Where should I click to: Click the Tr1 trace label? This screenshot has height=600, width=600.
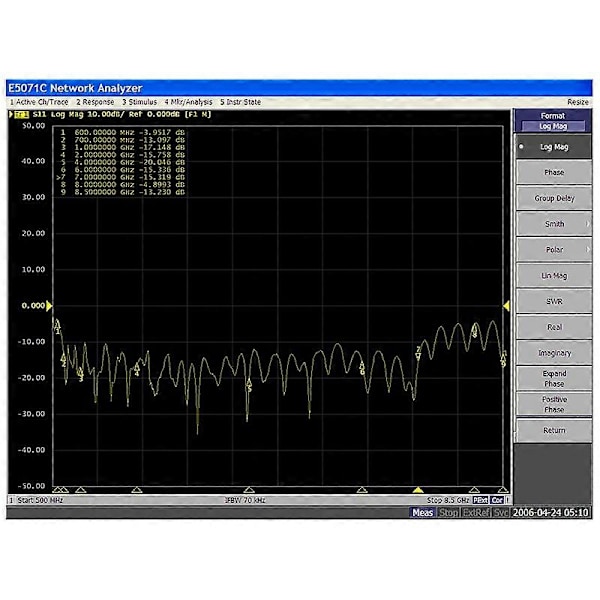pos(21,114)
